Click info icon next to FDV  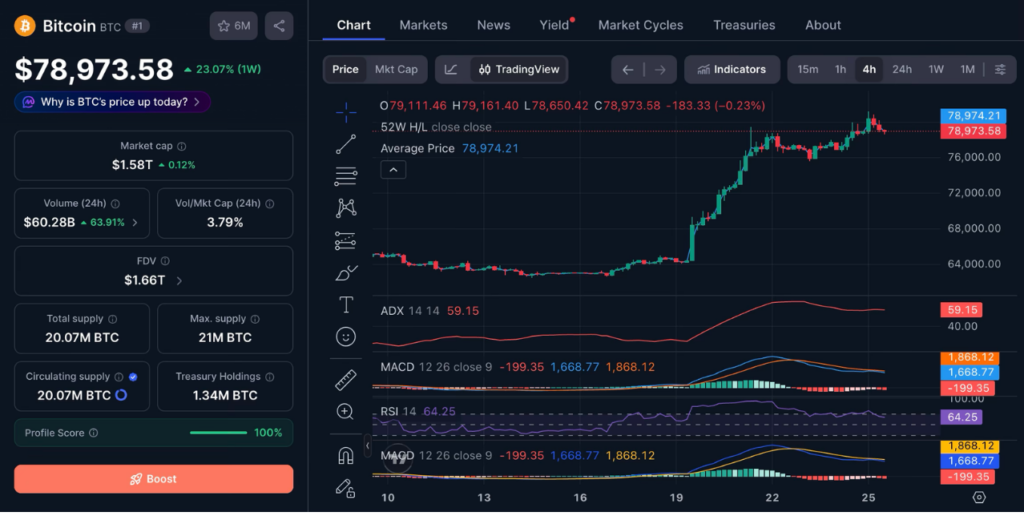[165, 261]
